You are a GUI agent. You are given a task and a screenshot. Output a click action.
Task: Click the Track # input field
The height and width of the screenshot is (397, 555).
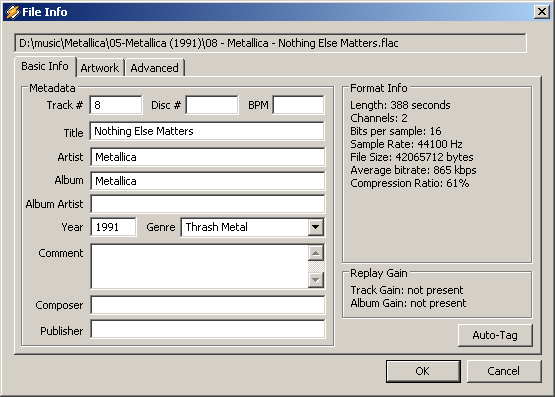pyautogui.click(x=116, y=105)
